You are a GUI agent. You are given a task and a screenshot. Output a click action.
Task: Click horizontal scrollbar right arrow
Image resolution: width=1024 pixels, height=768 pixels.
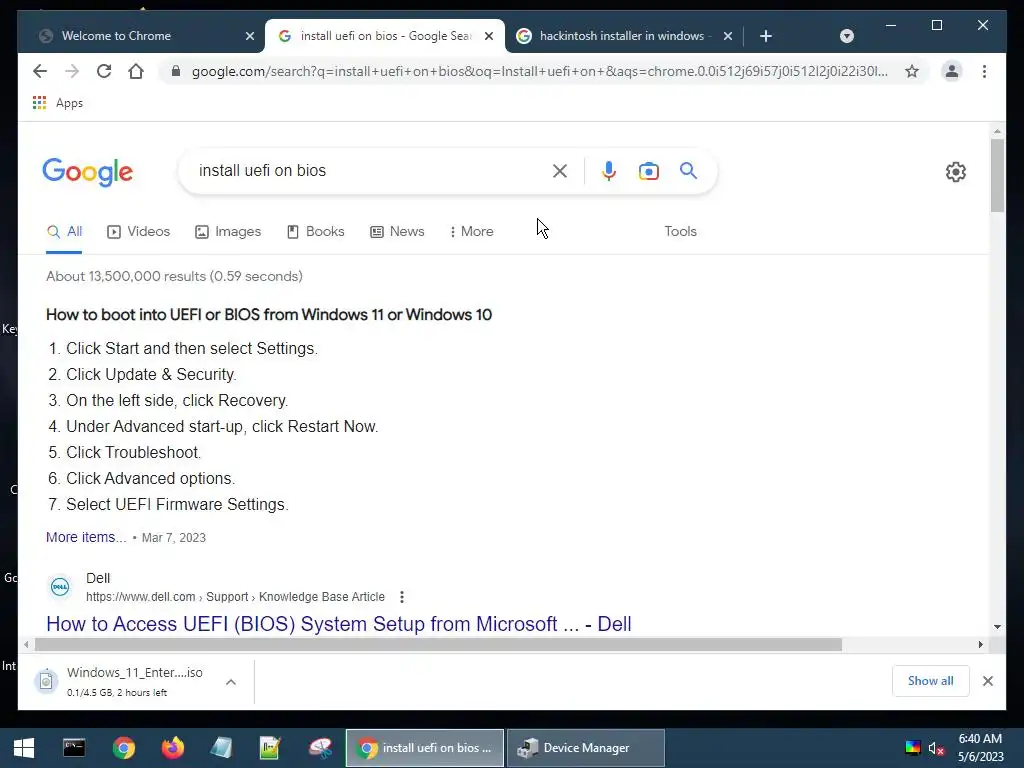[980, 645]
